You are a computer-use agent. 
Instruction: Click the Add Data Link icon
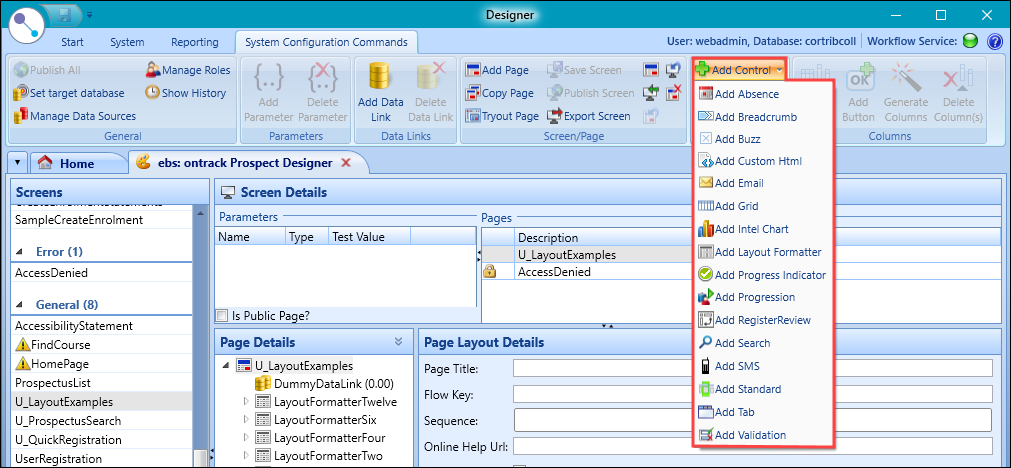click(380, 78)
